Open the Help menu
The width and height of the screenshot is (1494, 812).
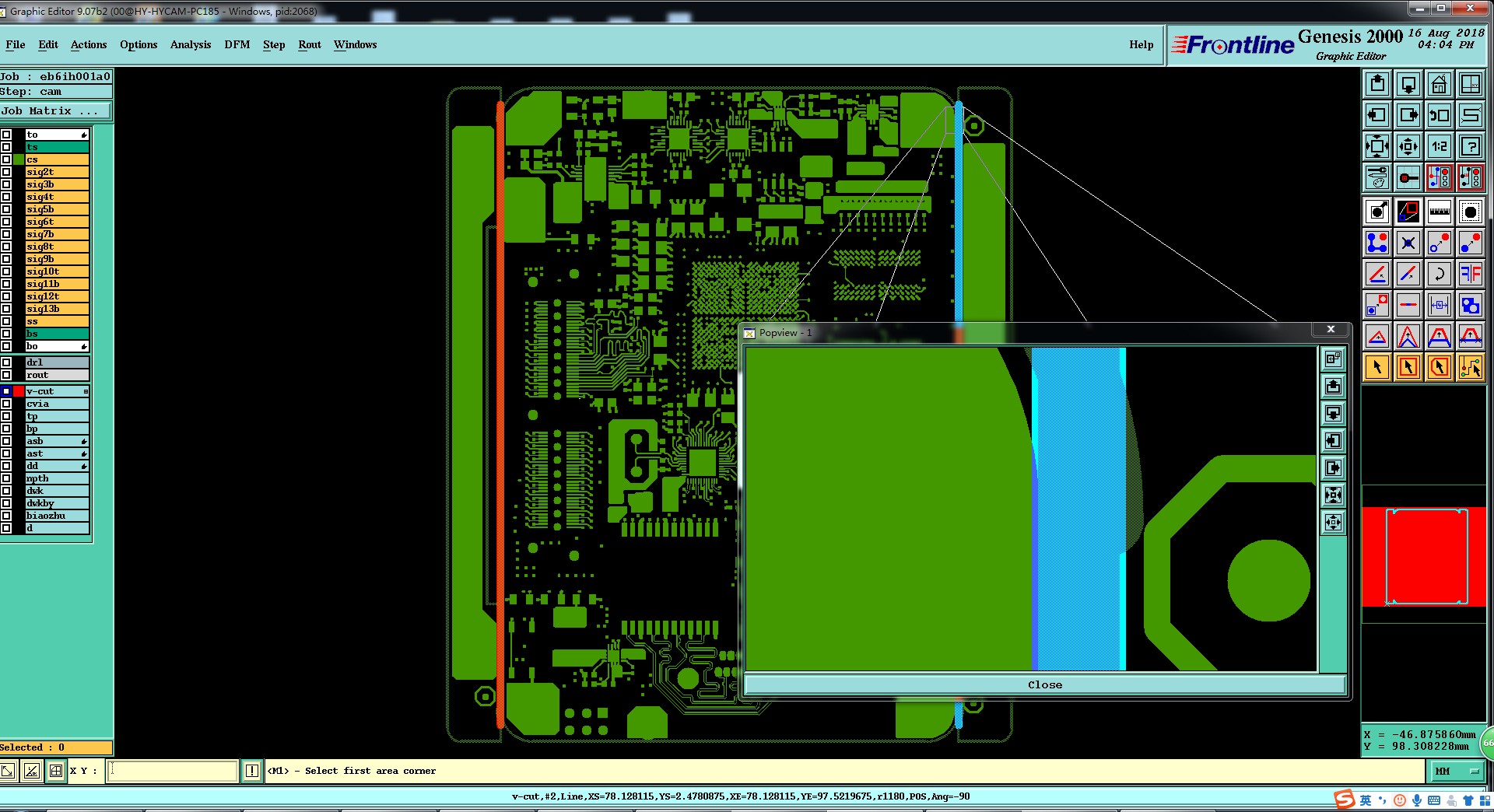(x=1142, y=45)
